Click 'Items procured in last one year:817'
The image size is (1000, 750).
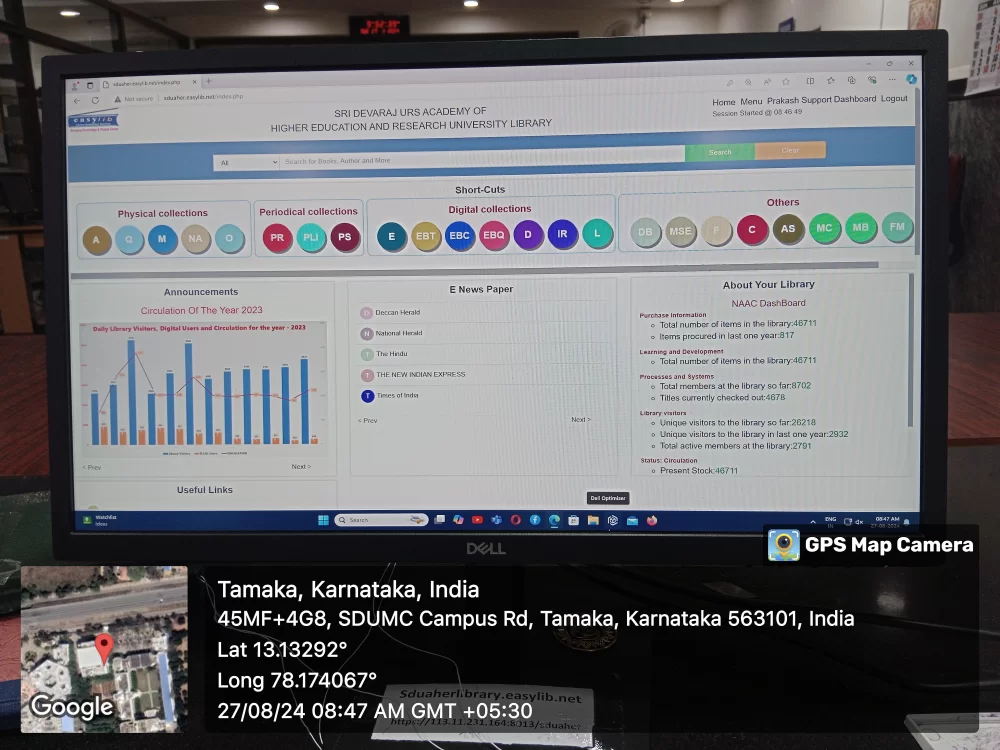point(726,336)
